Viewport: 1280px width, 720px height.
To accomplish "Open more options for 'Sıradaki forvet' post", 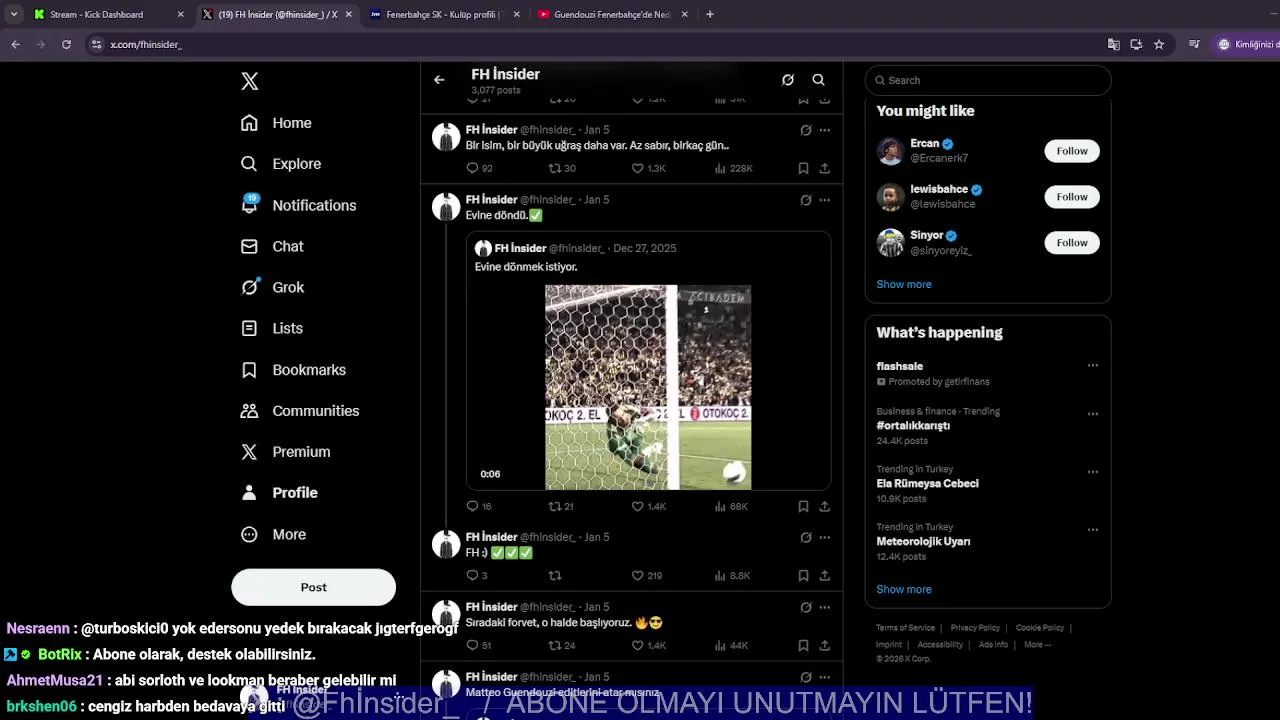I will (x=825, y=607).
